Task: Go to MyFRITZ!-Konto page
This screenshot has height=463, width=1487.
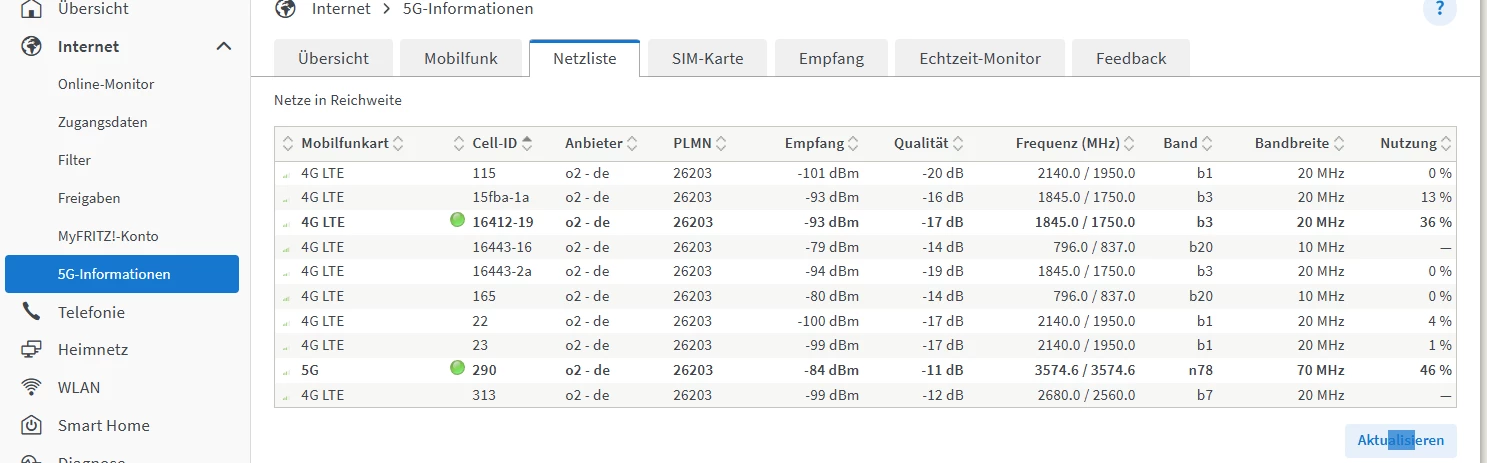Action: (x=108, y=236)
